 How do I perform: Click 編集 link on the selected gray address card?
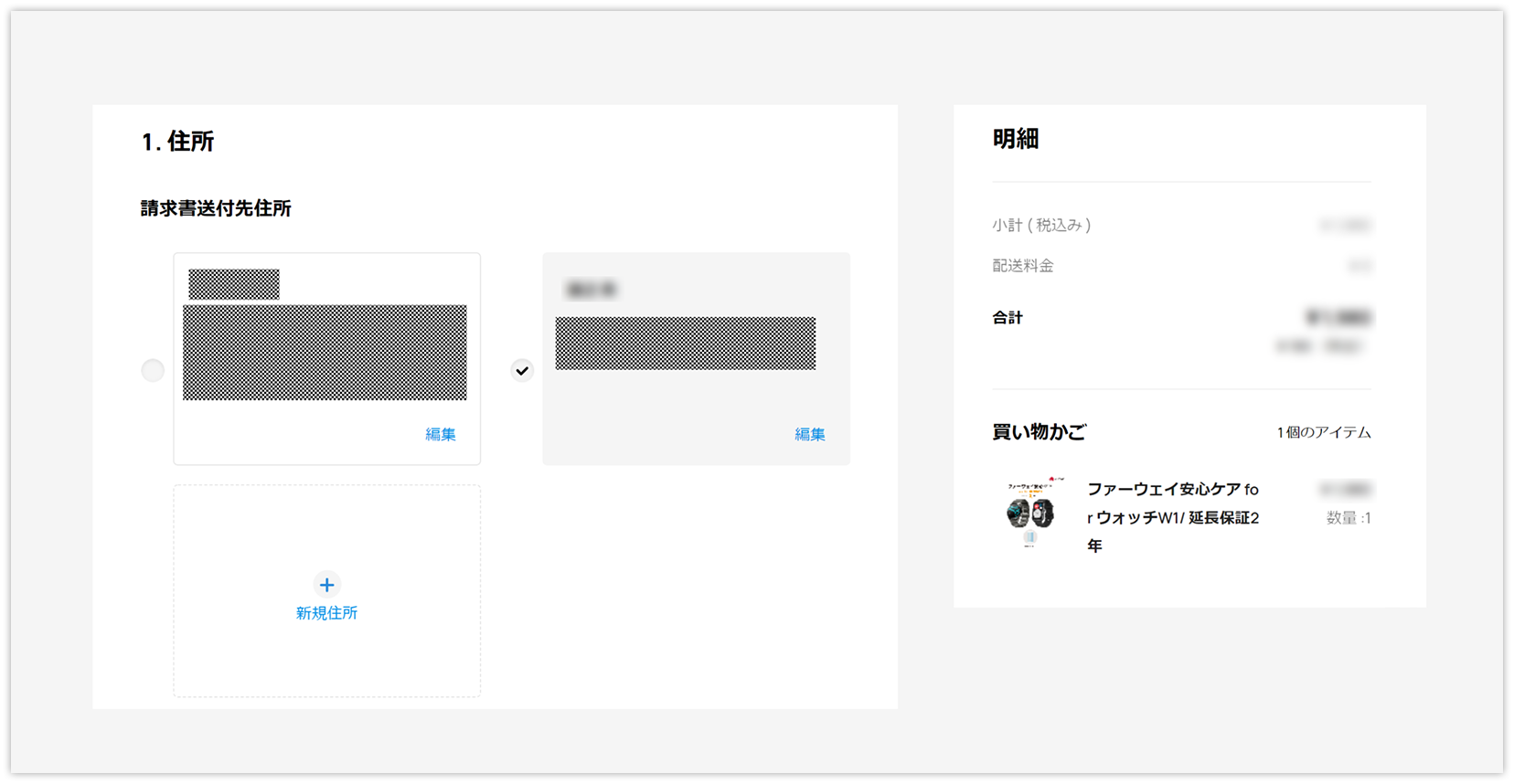pos(809,434)
